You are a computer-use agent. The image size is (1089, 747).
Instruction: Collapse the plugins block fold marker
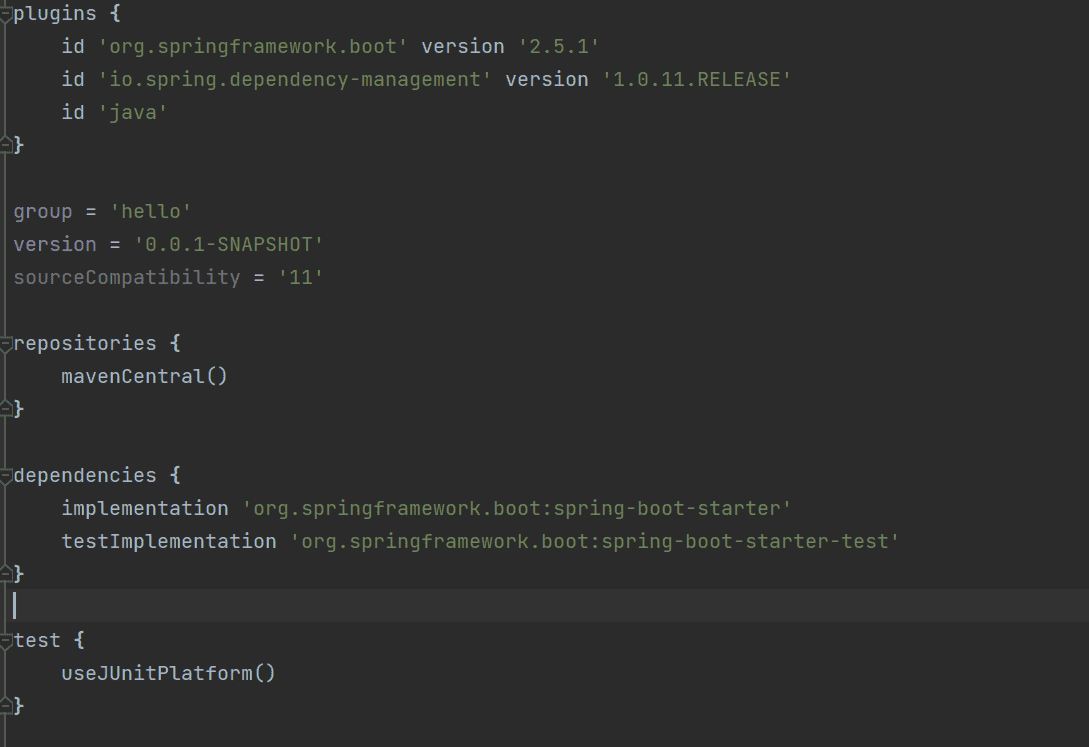coord(5,14)
